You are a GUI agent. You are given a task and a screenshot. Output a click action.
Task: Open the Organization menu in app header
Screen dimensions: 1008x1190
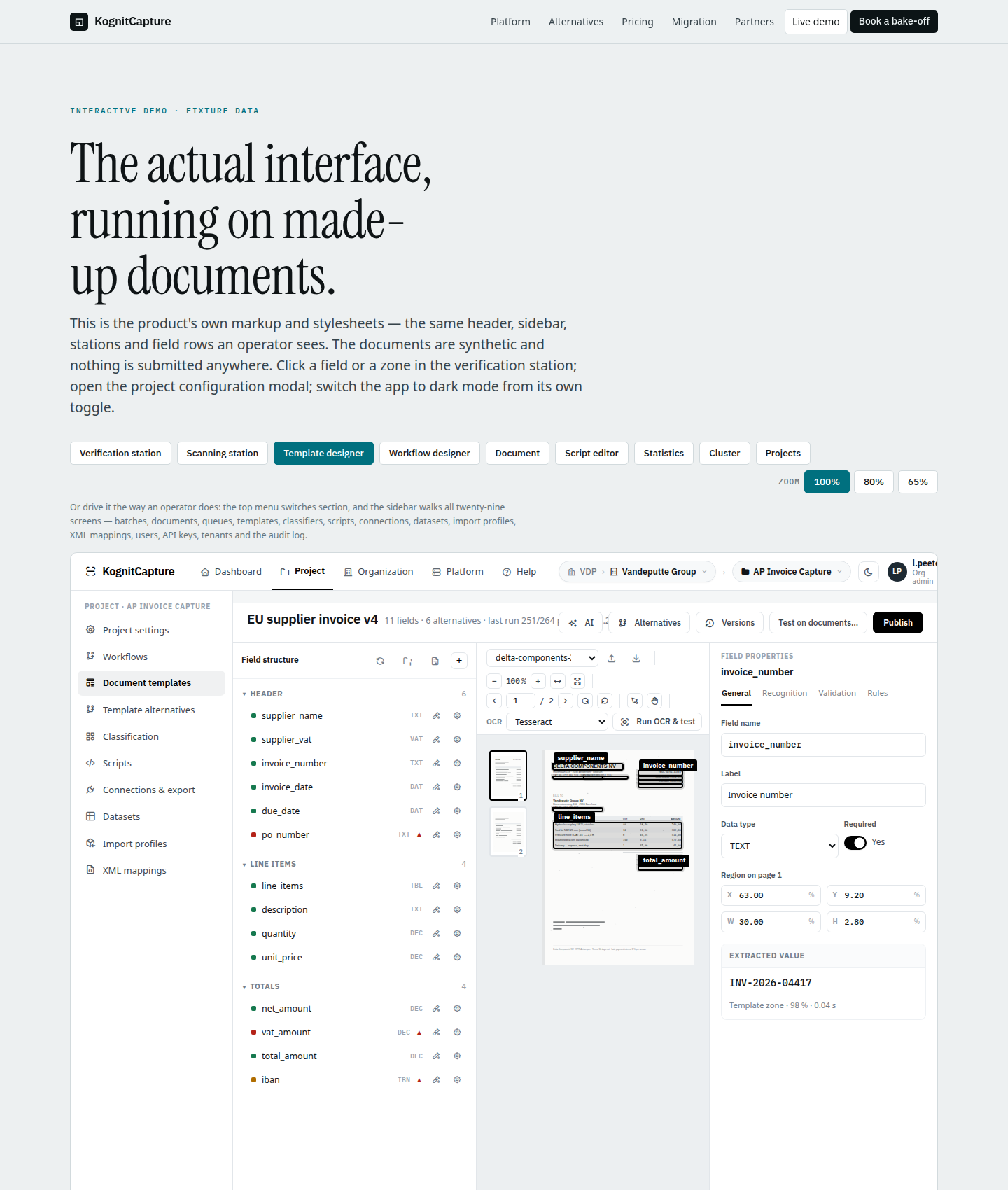pyautogui.click(x=379, y=572)
